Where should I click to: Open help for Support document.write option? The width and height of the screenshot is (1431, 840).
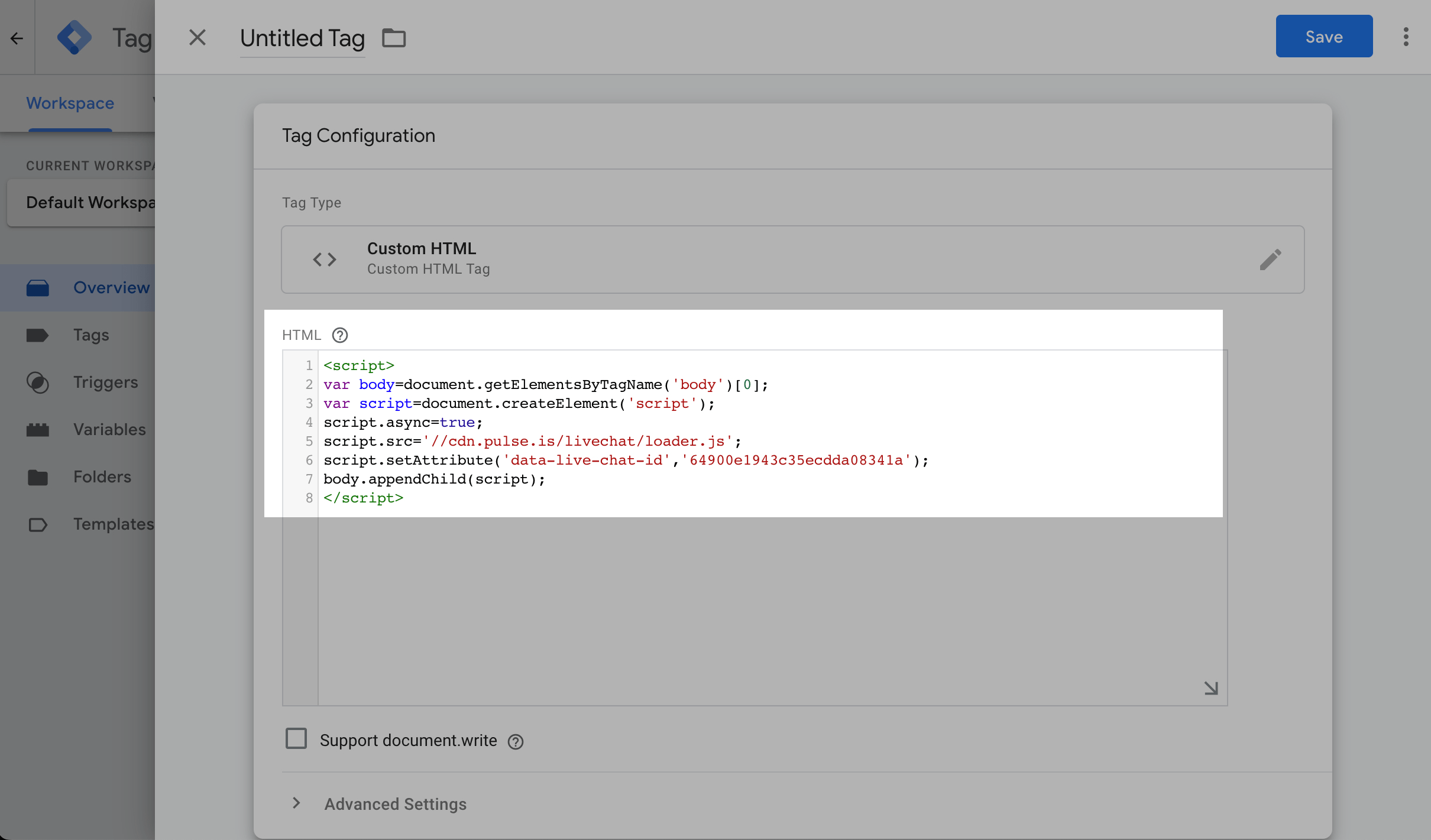pyautogui.click(x=514, y=741)
